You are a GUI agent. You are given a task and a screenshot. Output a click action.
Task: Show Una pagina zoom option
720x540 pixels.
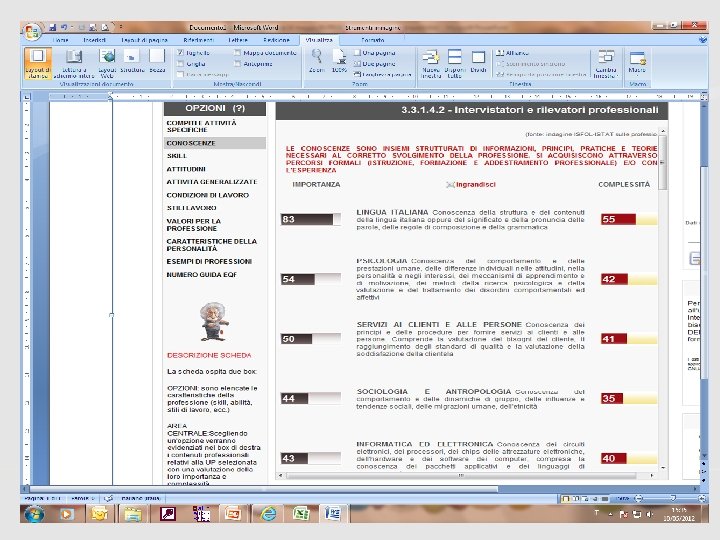pyautogui.click(x=375, y=53)
